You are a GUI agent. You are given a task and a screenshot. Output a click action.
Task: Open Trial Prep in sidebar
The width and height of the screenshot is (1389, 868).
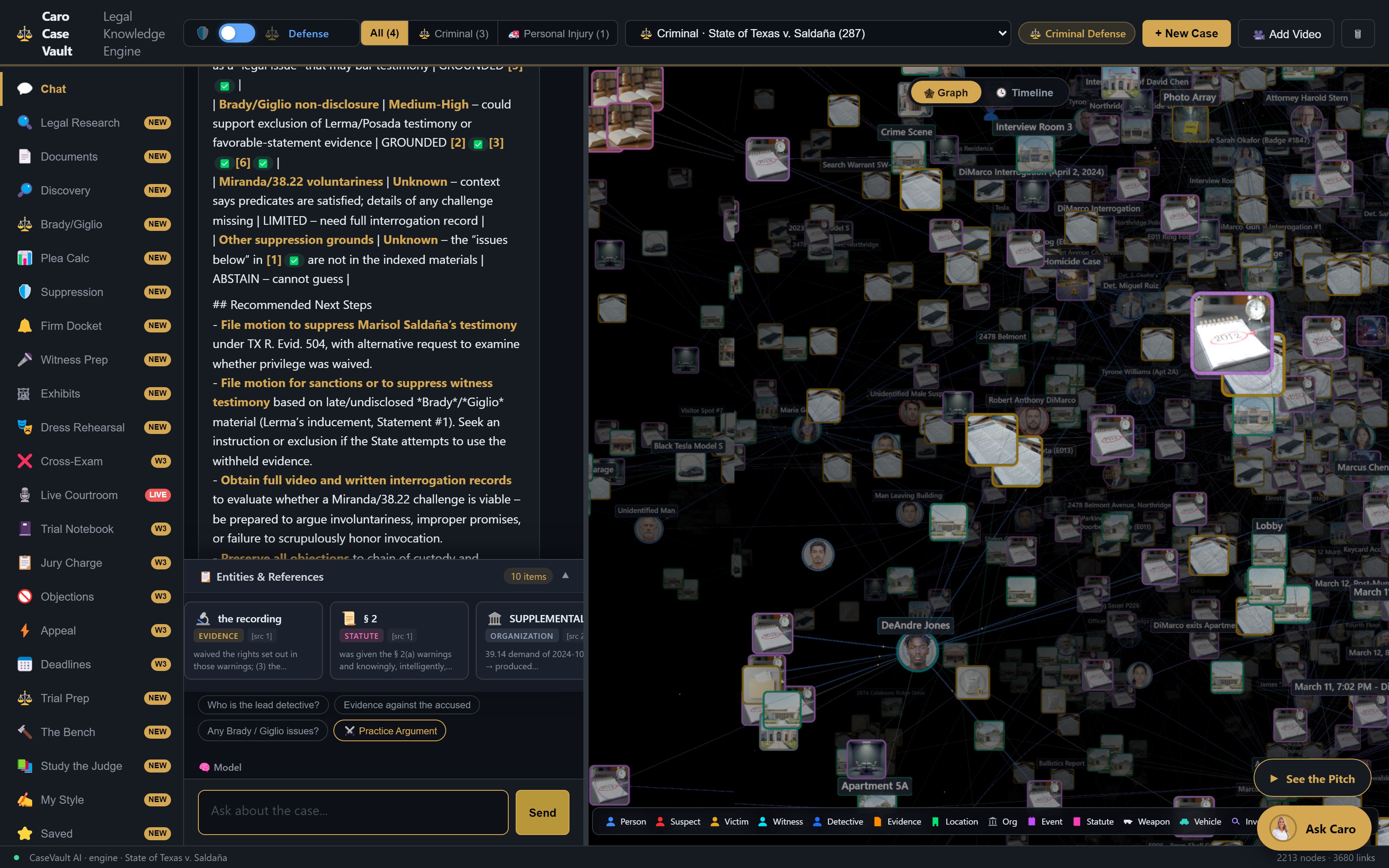[92, 698]
